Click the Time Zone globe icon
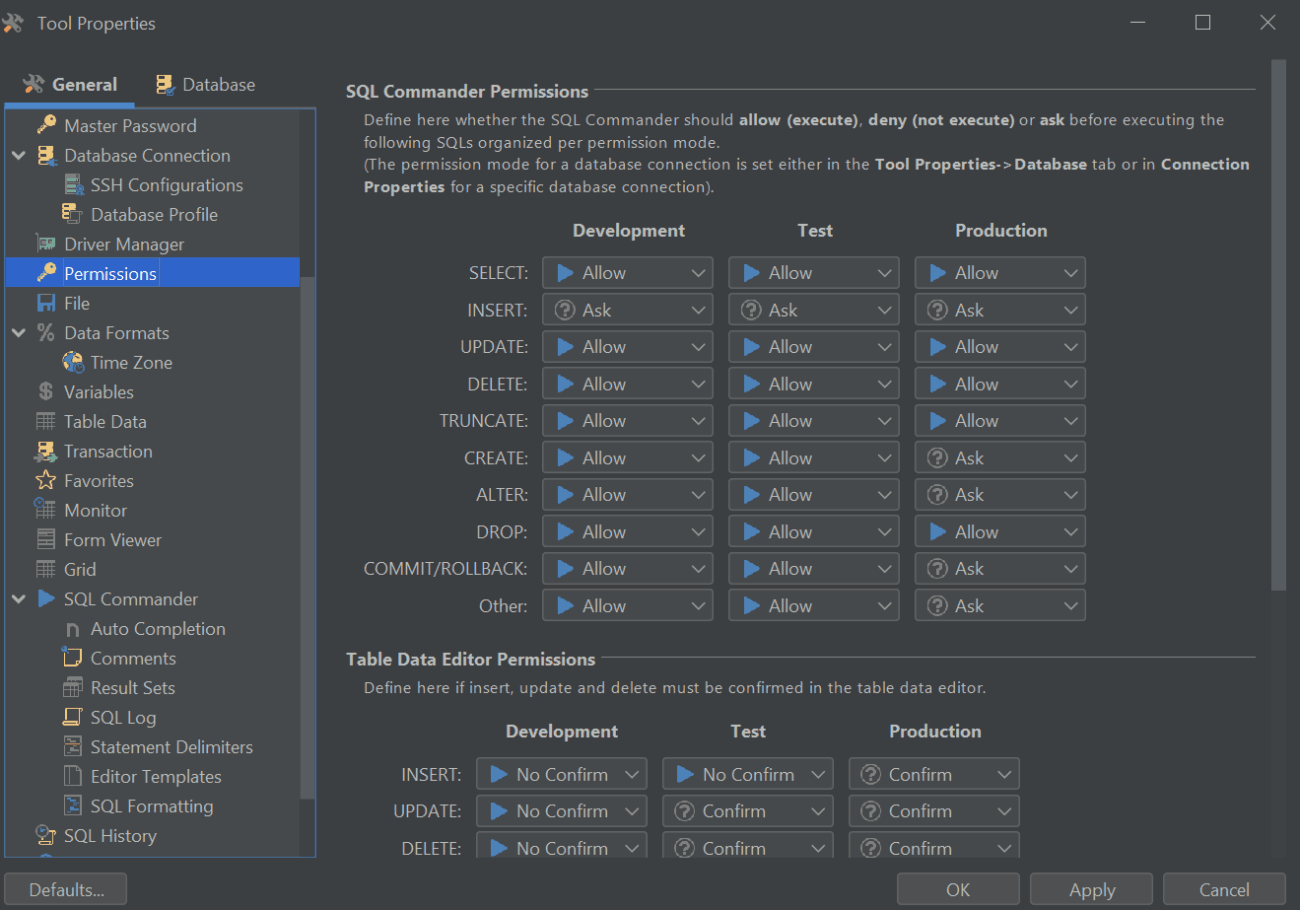 [73, 362]
